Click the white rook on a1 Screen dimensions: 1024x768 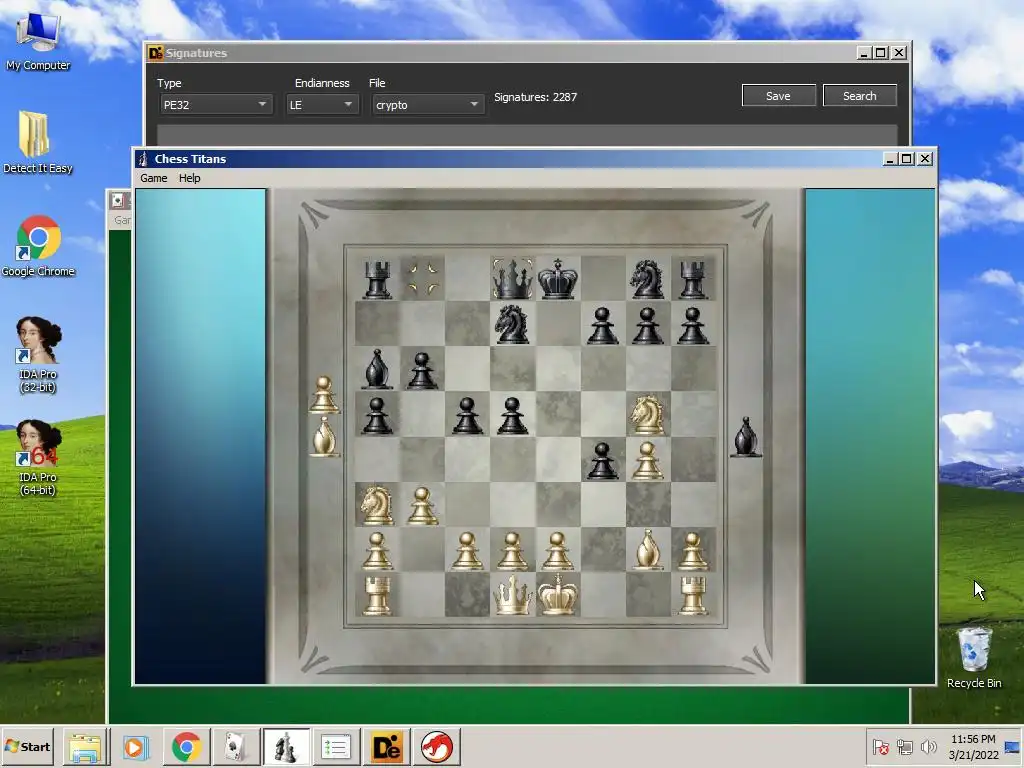pyautogui.click(x=377, y=596)
